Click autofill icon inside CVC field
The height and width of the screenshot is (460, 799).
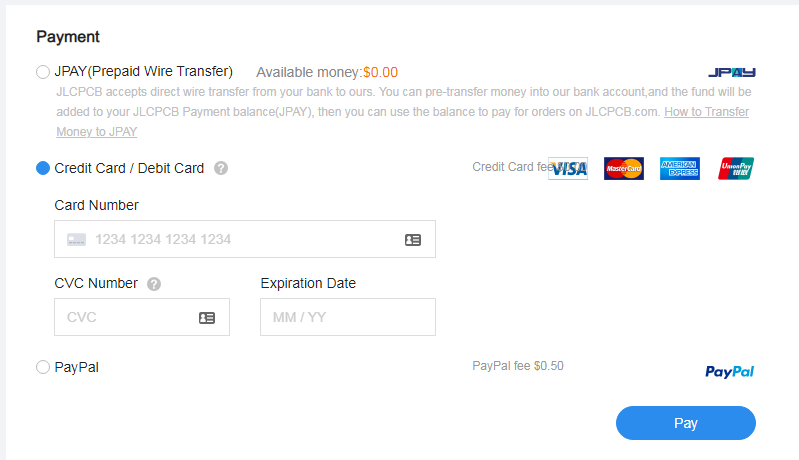click(207, 318)
